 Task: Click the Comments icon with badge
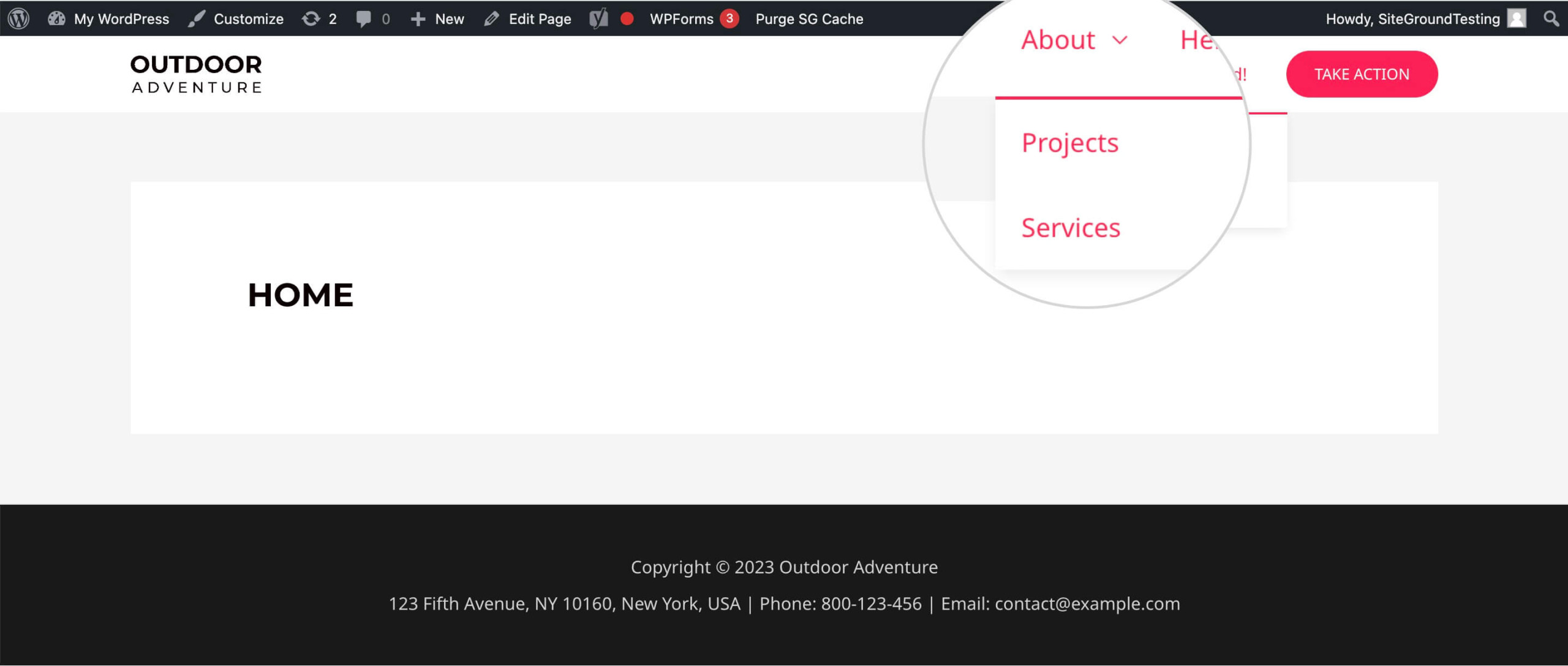(x=370, y=18)
